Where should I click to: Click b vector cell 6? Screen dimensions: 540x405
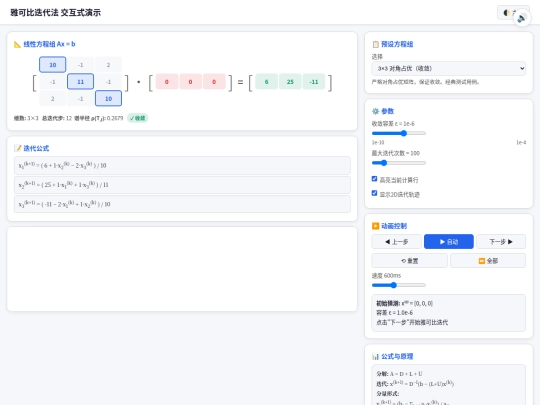267,82
